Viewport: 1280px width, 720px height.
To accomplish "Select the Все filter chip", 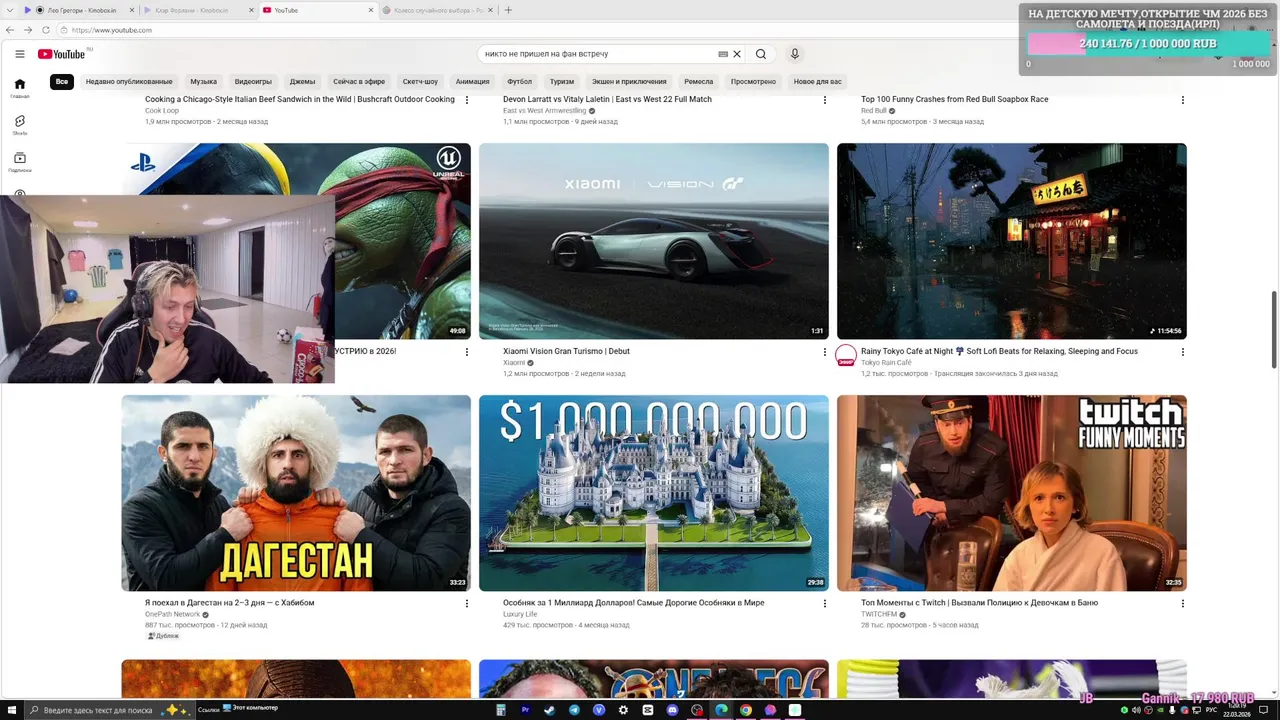I will [x=62, y=81].
